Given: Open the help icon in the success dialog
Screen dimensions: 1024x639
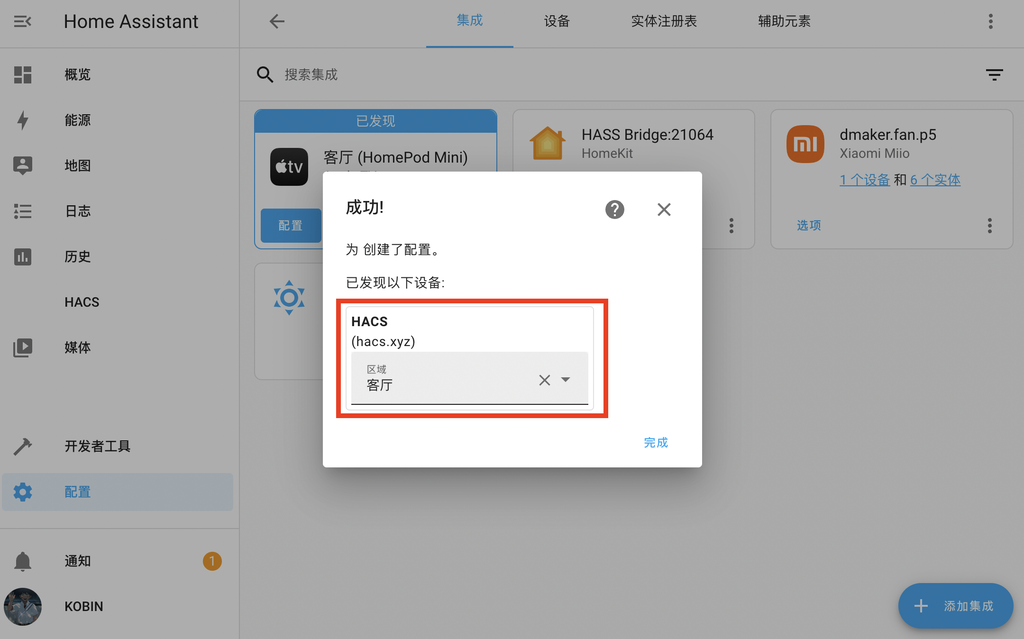Looking at the screenshot, I should [x=614, y=210].
